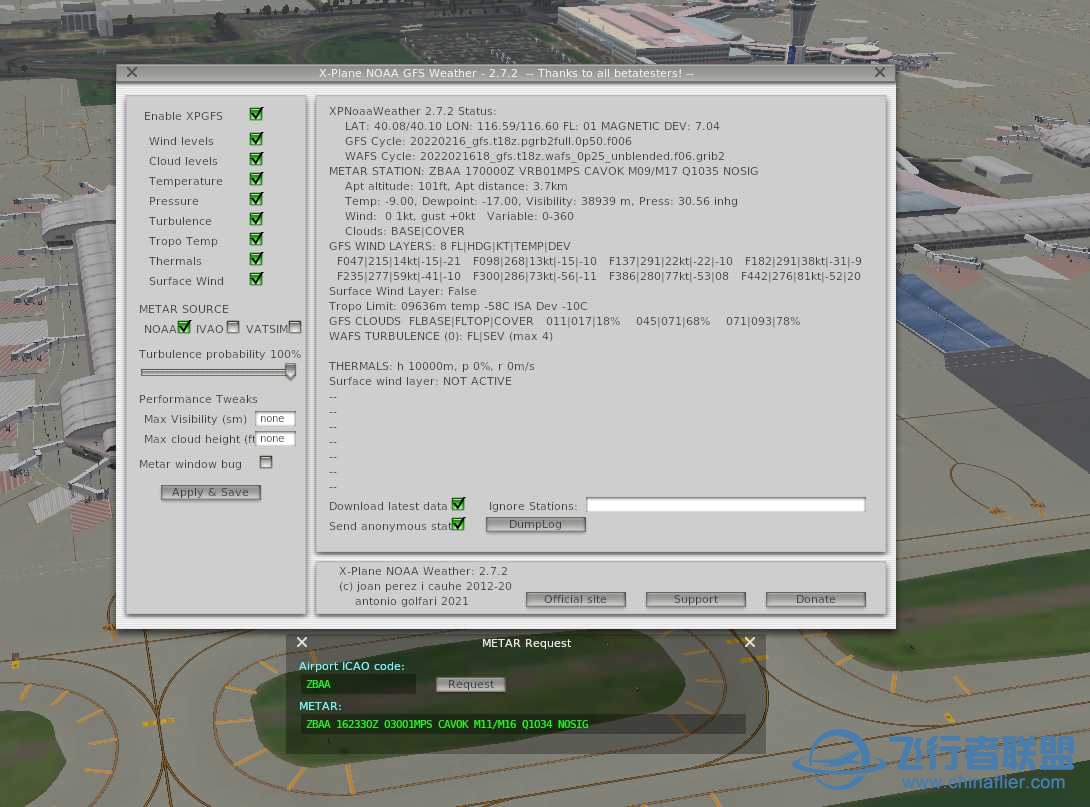Click the THERMALS status line

[x=432, y=366]
